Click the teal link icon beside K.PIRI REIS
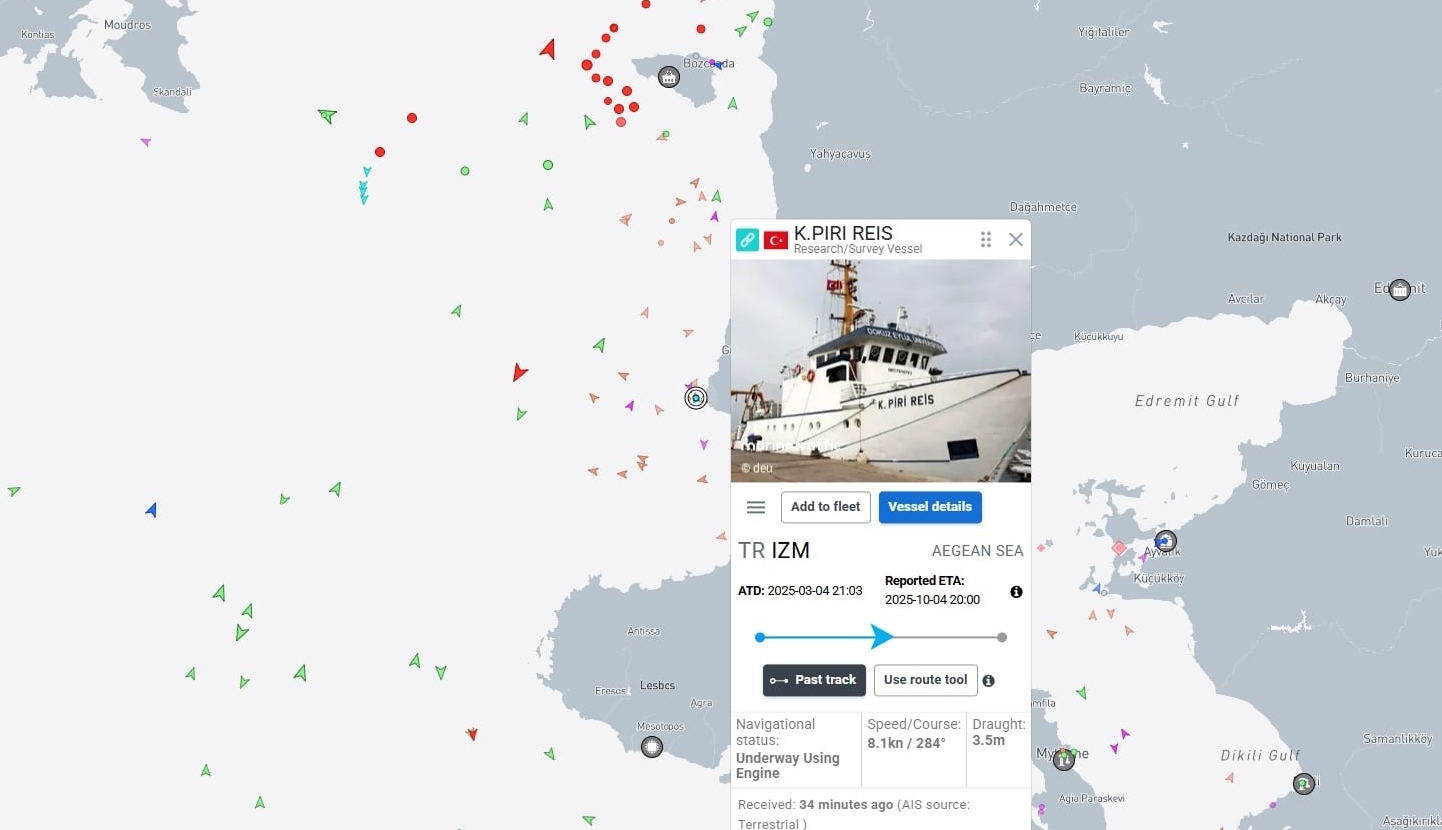1442x830 pixels. [747, 240]
